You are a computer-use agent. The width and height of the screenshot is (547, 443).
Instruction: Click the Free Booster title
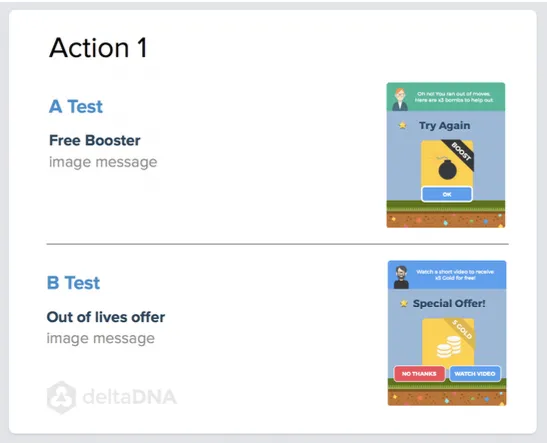[95, 140]
